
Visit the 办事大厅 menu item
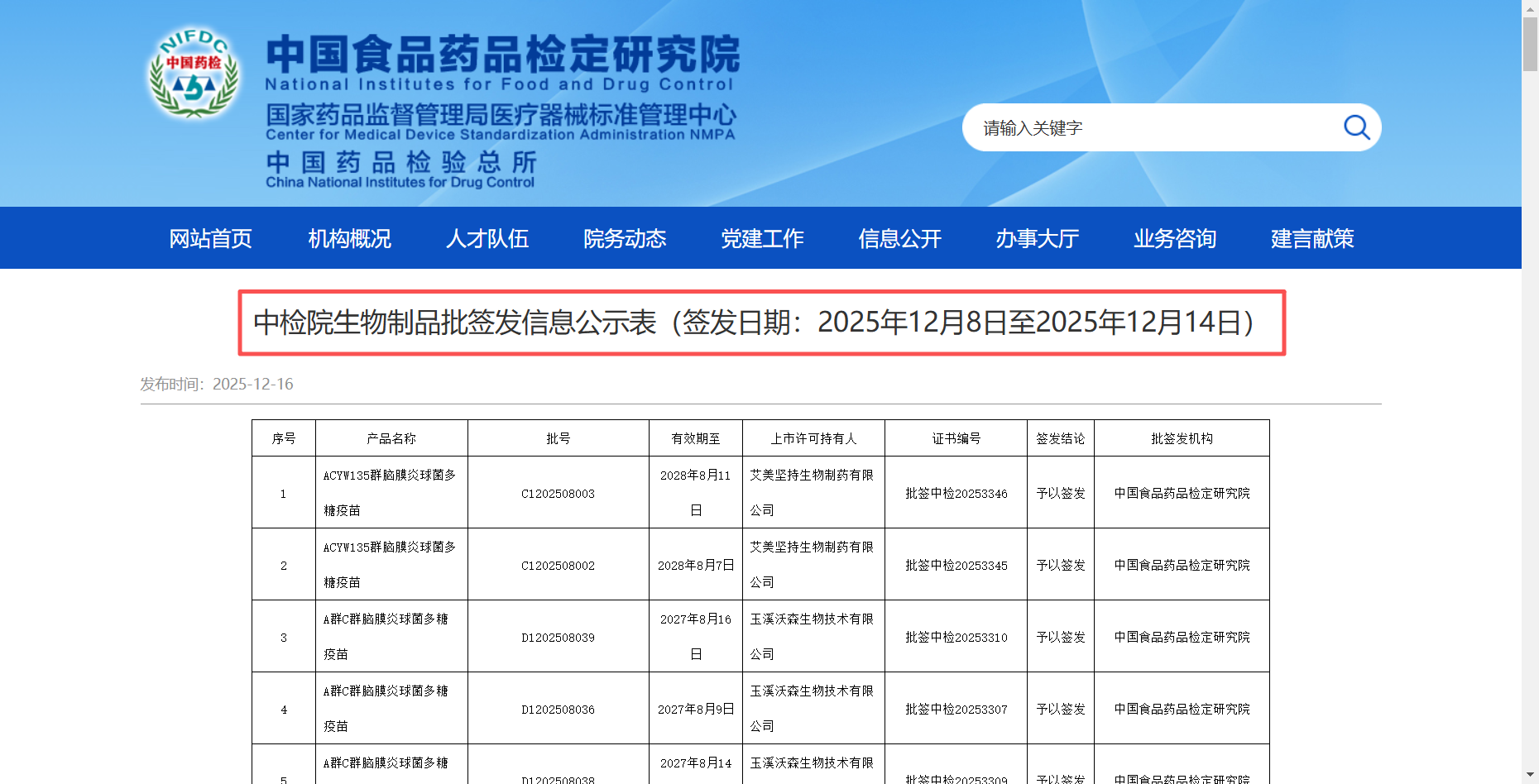pyautogui.click(x=1038, y=238)
